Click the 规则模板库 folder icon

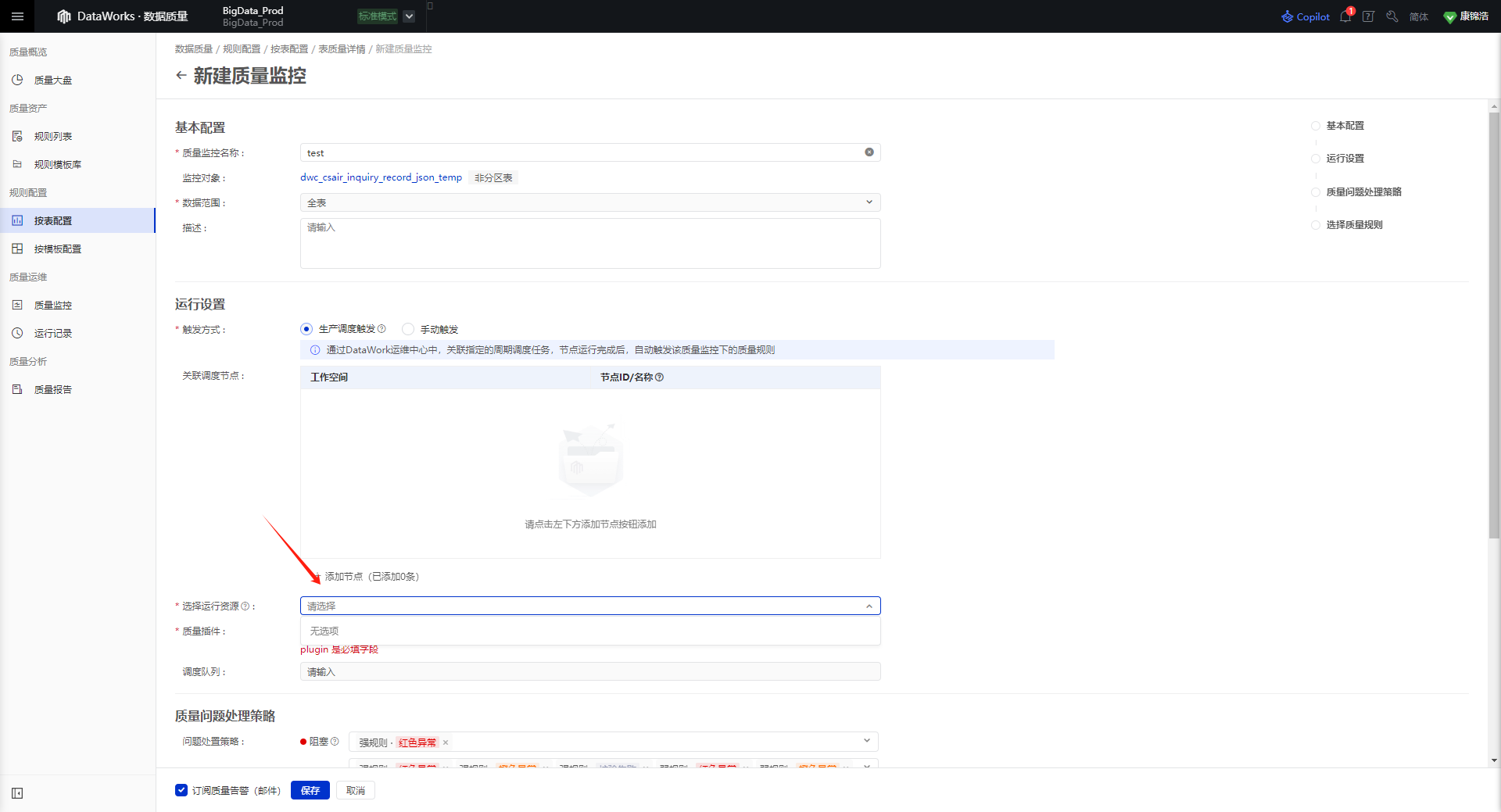pyautogui.click(x=17, y=164)
